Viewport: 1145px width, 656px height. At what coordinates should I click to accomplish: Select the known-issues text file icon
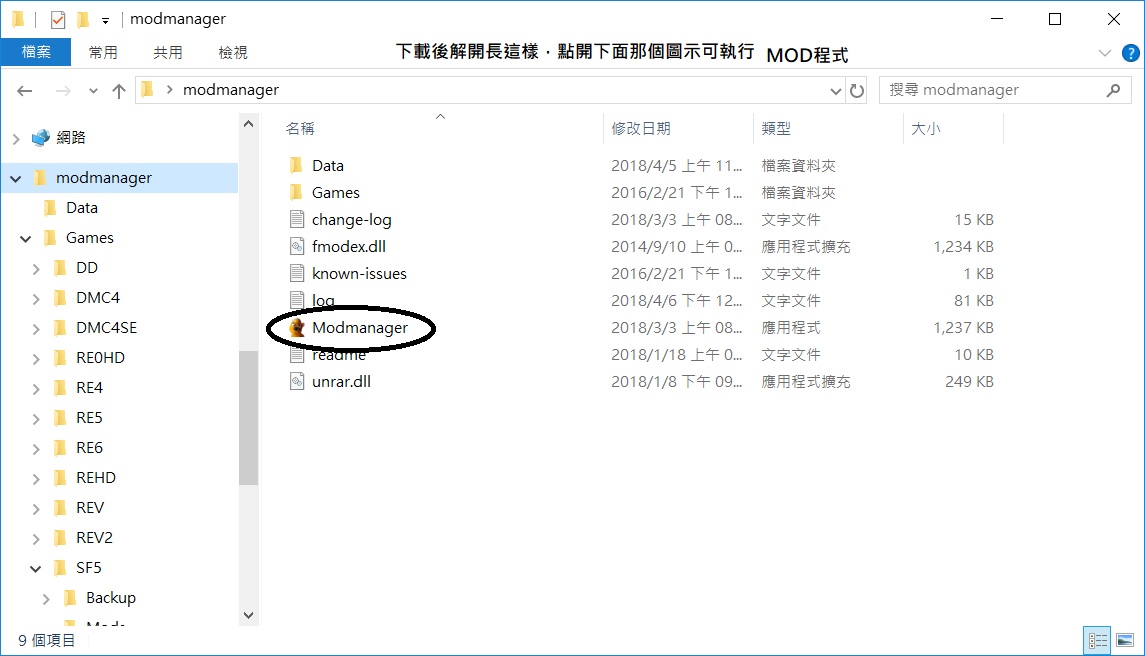click(296, 273)
